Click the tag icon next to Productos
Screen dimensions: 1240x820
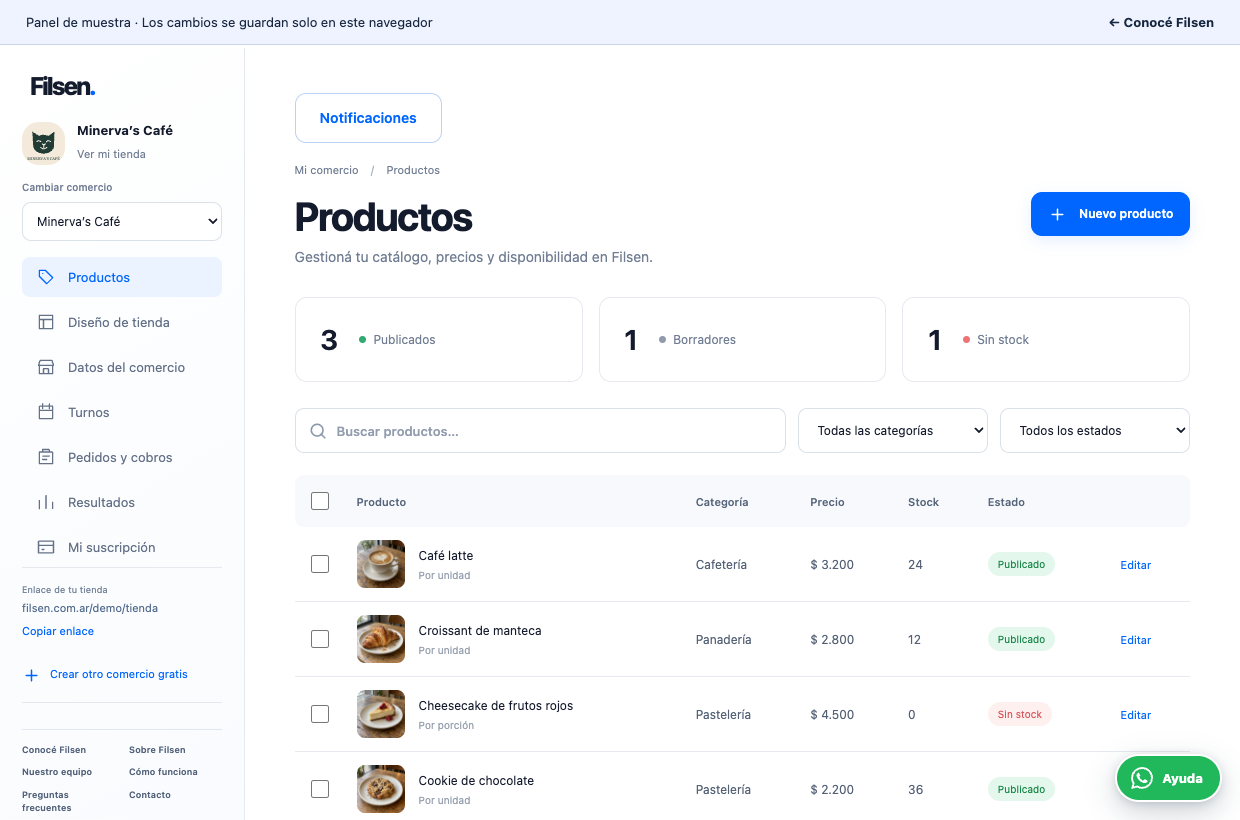coord(46,277)
